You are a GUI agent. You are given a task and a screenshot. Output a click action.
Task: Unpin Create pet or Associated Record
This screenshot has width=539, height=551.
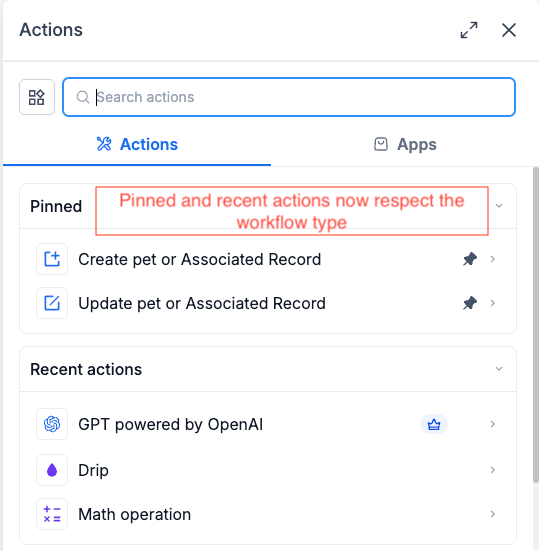coord(470,259)
